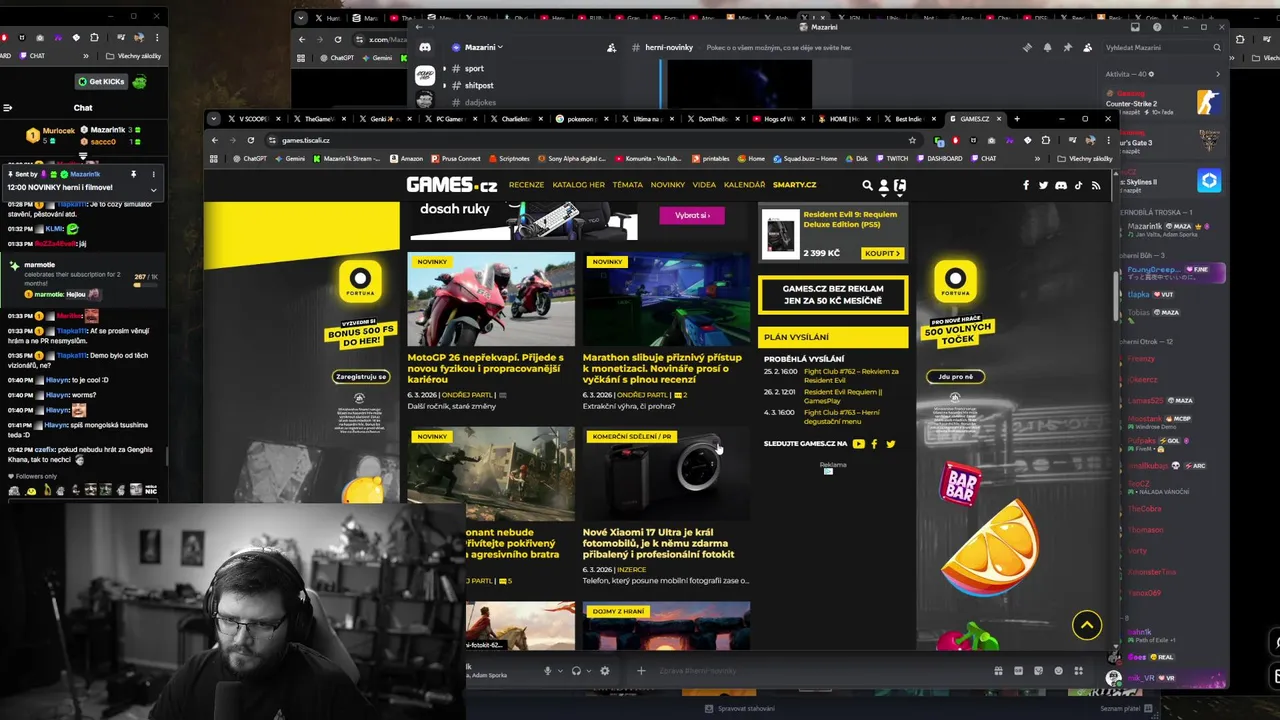Open Fight Club #762 stream link

point(851,375)
